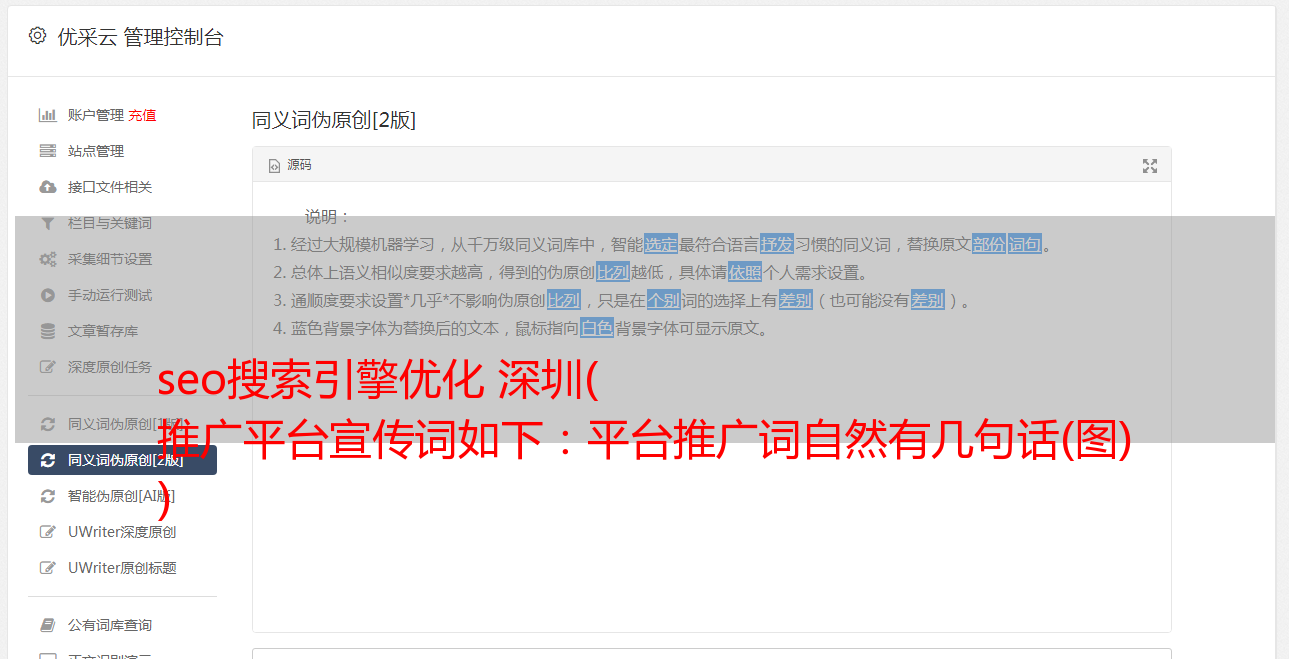
Task: Click the book icon for 公有词库查询
Action: coord(47,625)
